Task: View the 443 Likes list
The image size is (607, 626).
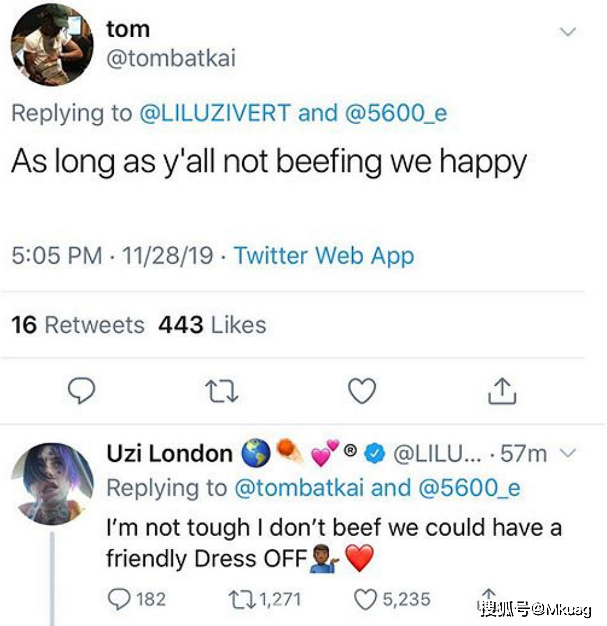Action: pos(212,325)
